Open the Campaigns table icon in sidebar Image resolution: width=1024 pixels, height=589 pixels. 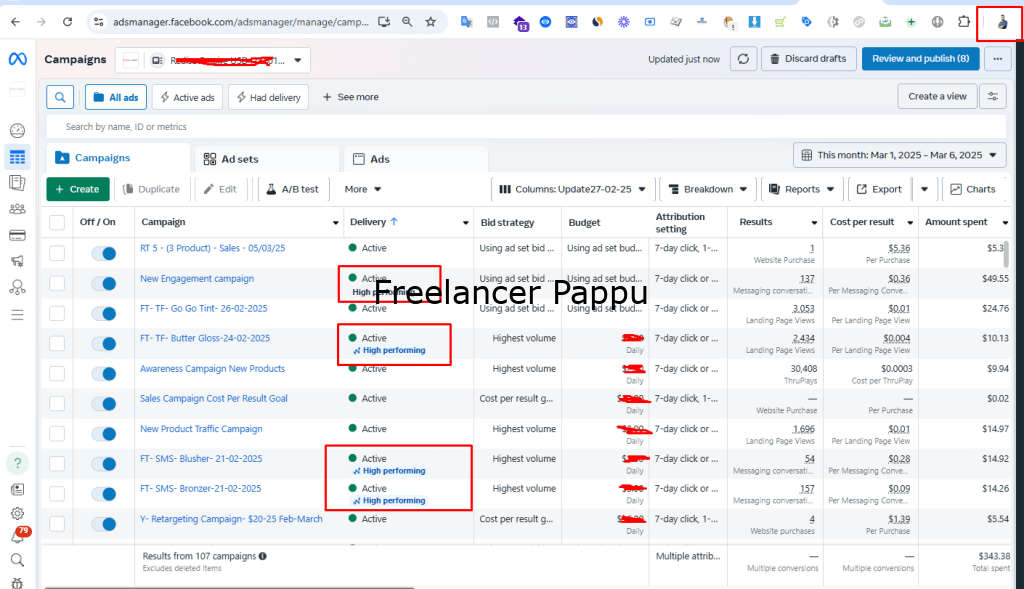(18, 157)
